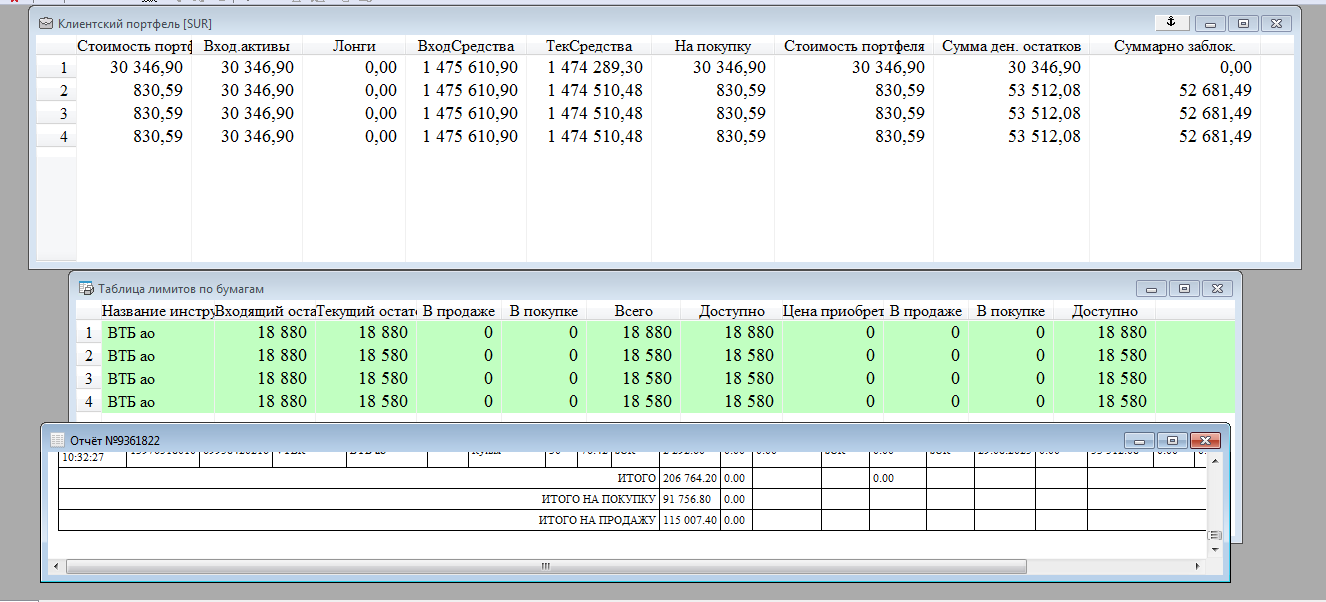Maximize the Отчёт №9361822 window
This screenshot has height=602, width=1326.
tap(1174, 440)
